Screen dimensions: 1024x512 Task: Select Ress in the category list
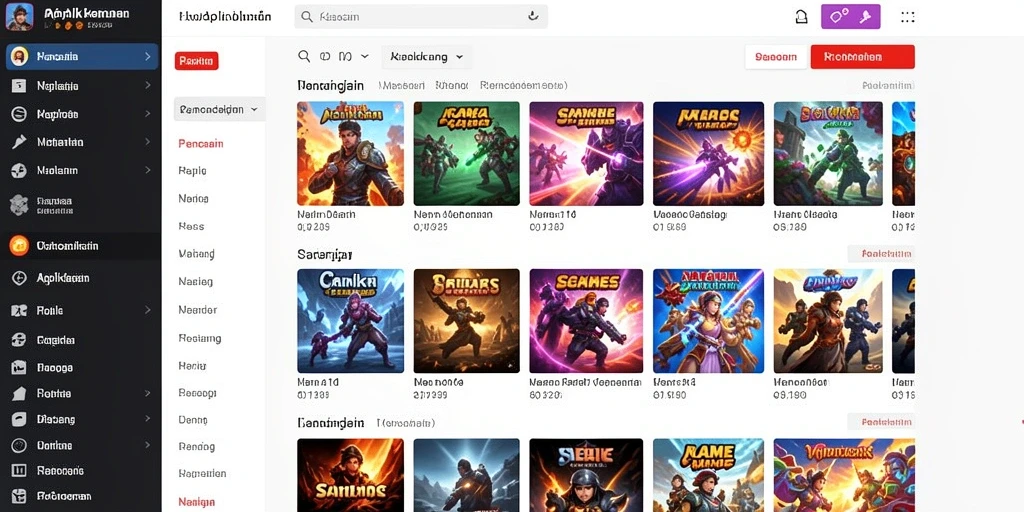tap(191, 227)
